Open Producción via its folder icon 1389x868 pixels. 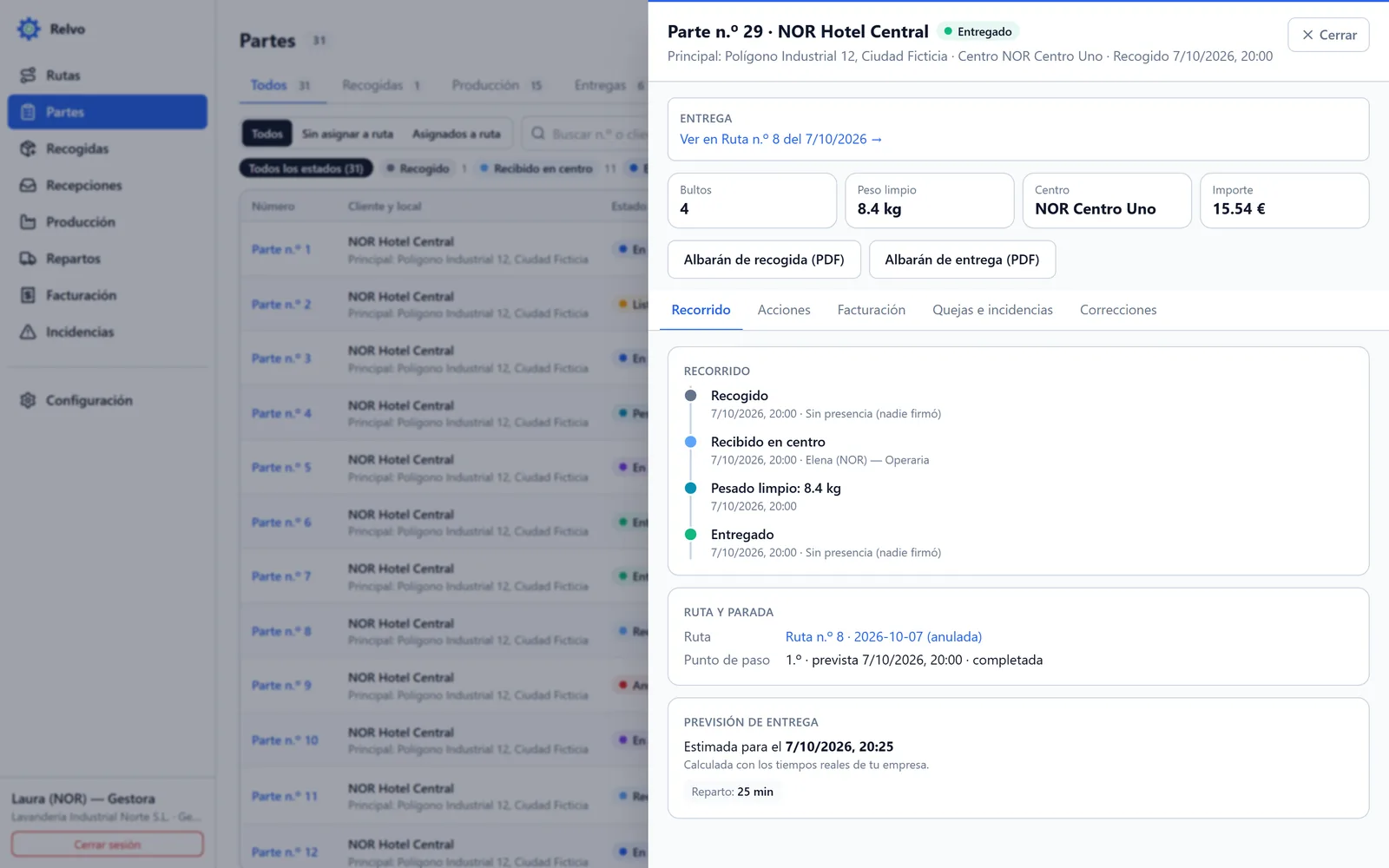click(28, 222)
